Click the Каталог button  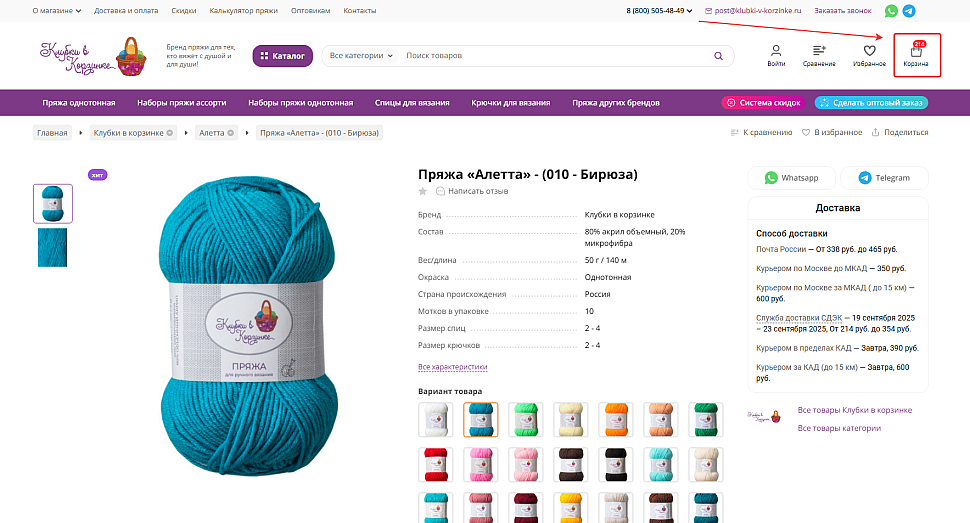click(283, 56)
